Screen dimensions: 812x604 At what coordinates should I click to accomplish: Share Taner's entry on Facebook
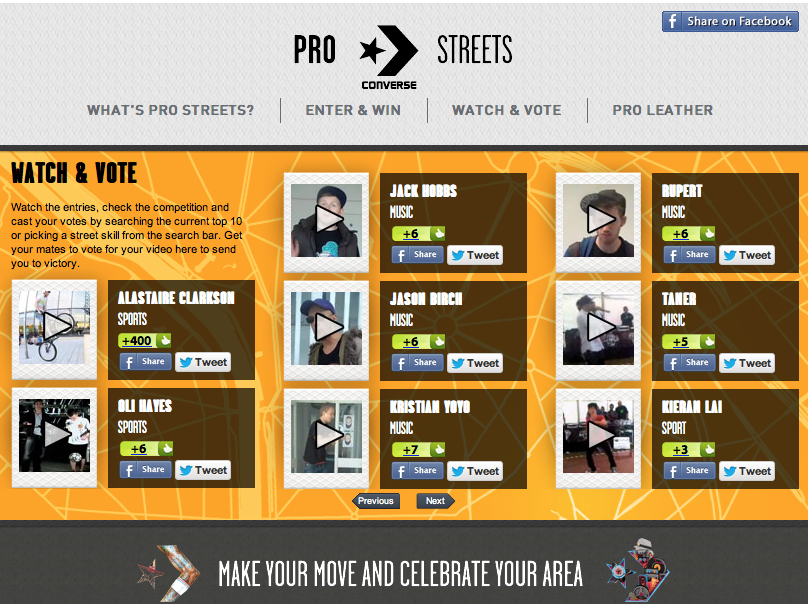pos(689,363)
